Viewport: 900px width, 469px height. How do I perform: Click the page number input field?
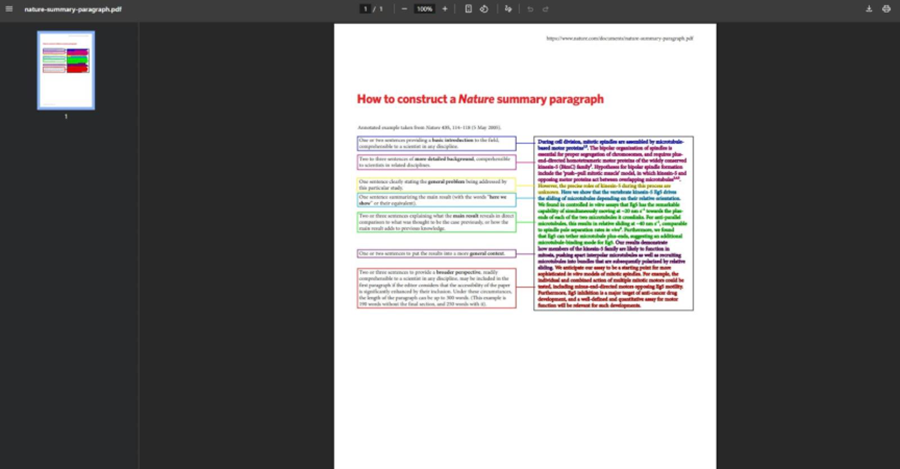pyautogui.click(x=365, y=9)
